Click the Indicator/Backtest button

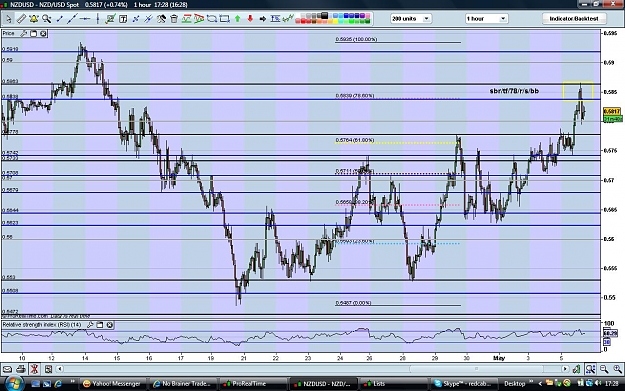(574, 19)
